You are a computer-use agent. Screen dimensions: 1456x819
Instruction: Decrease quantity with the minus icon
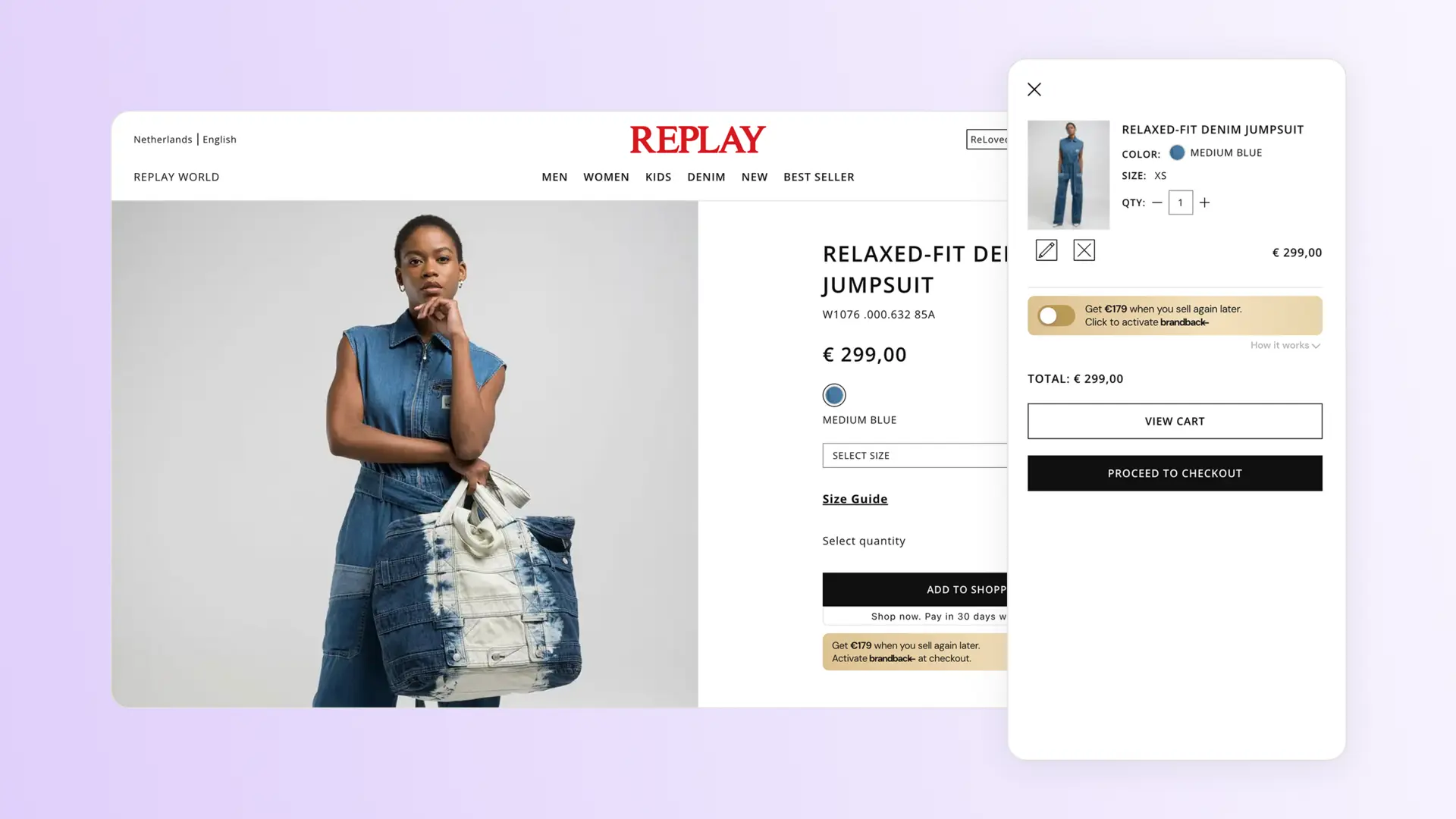pyautogui.click(x=1156, y=202)
